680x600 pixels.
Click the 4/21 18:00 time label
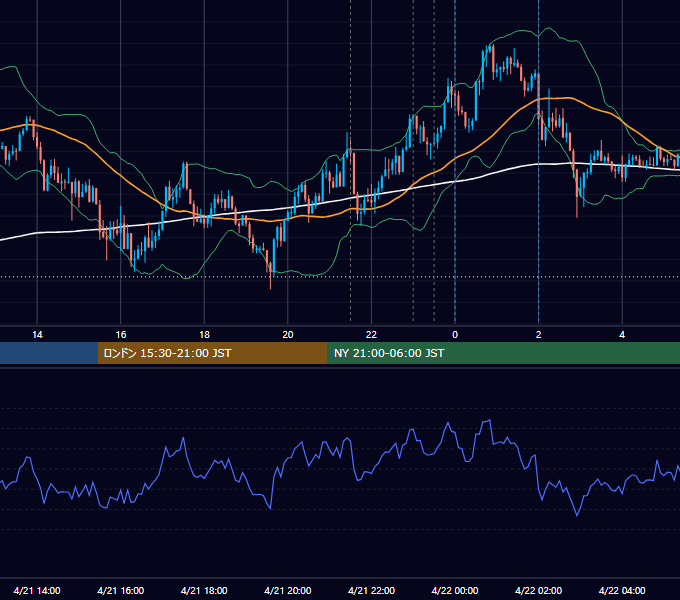[204, 590]
